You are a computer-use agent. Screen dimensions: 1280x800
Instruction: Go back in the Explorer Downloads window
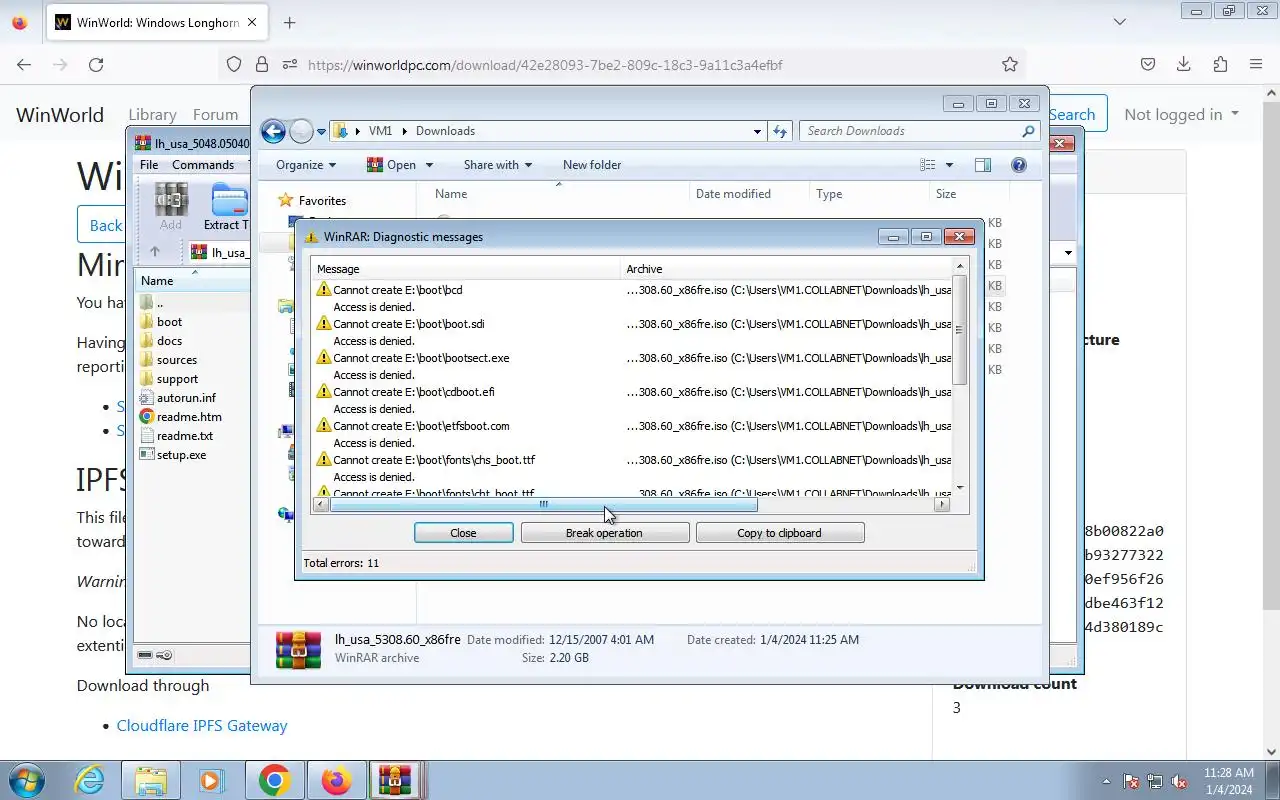[273, 131]
